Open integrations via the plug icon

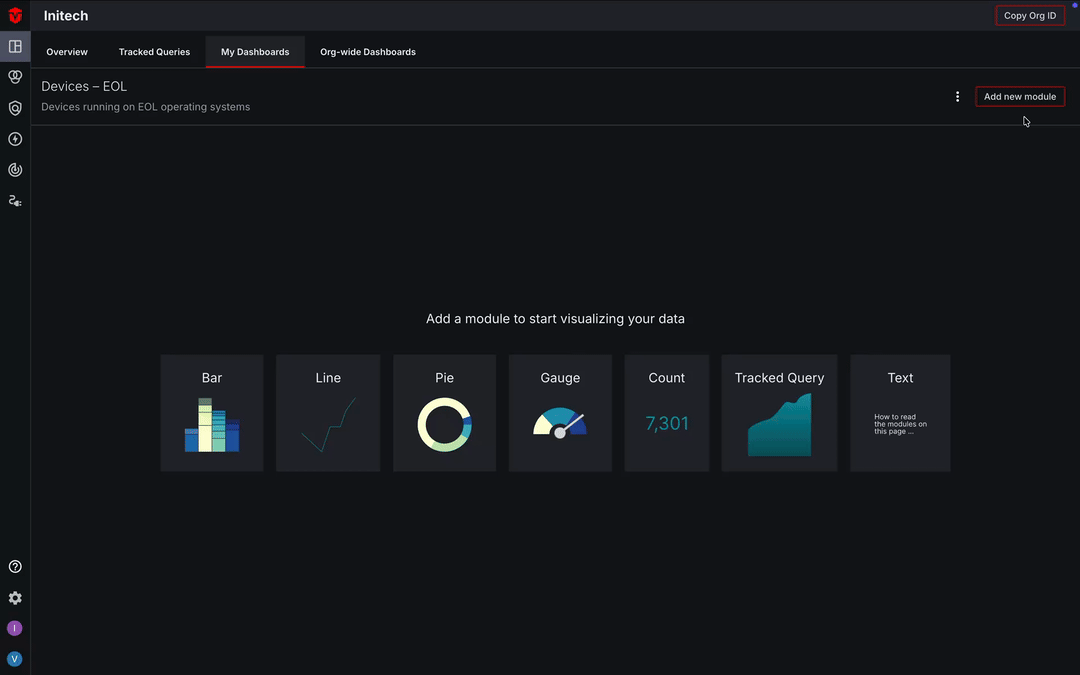point(15,200)
